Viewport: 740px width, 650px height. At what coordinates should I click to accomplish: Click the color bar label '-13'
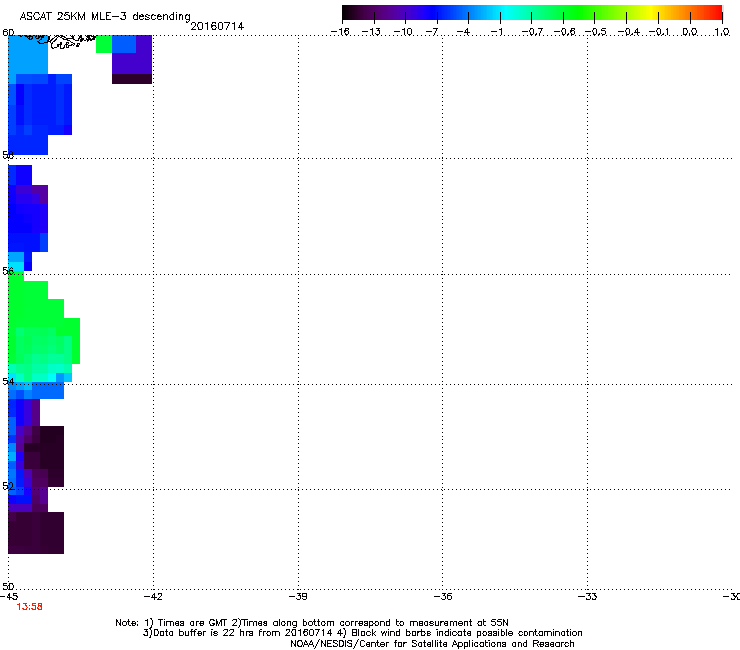click(371, 32)
